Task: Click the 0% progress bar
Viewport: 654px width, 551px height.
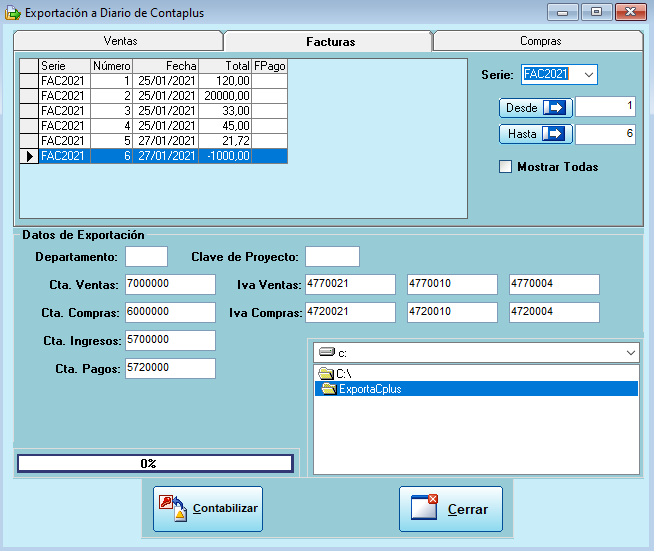Action: point(155,463)
